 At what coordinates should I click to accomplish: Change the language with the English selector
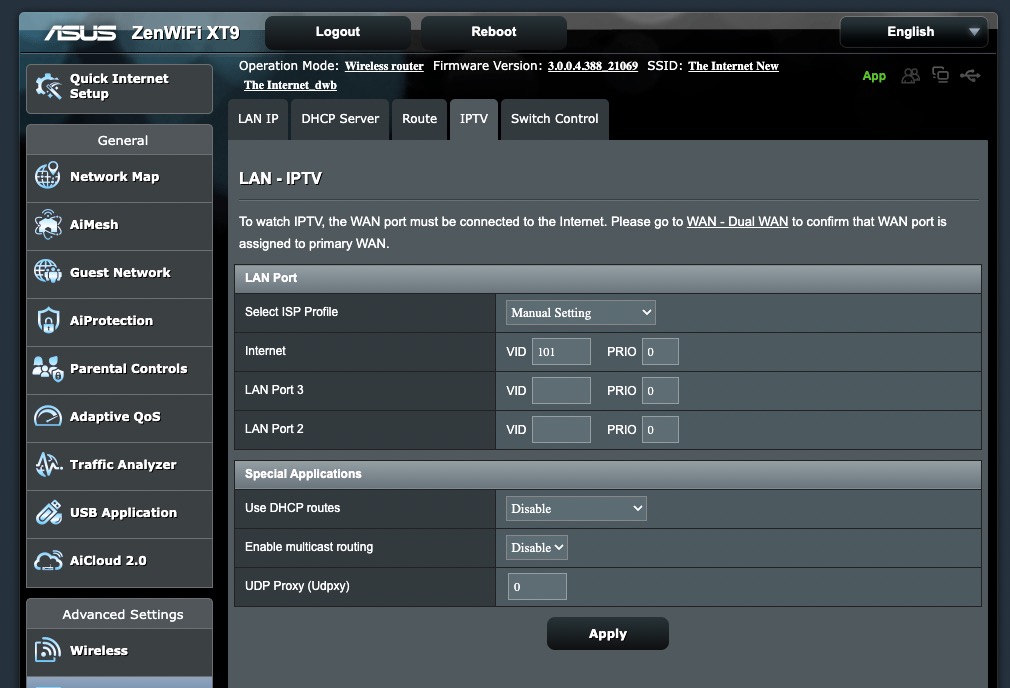tap(913, 31)
